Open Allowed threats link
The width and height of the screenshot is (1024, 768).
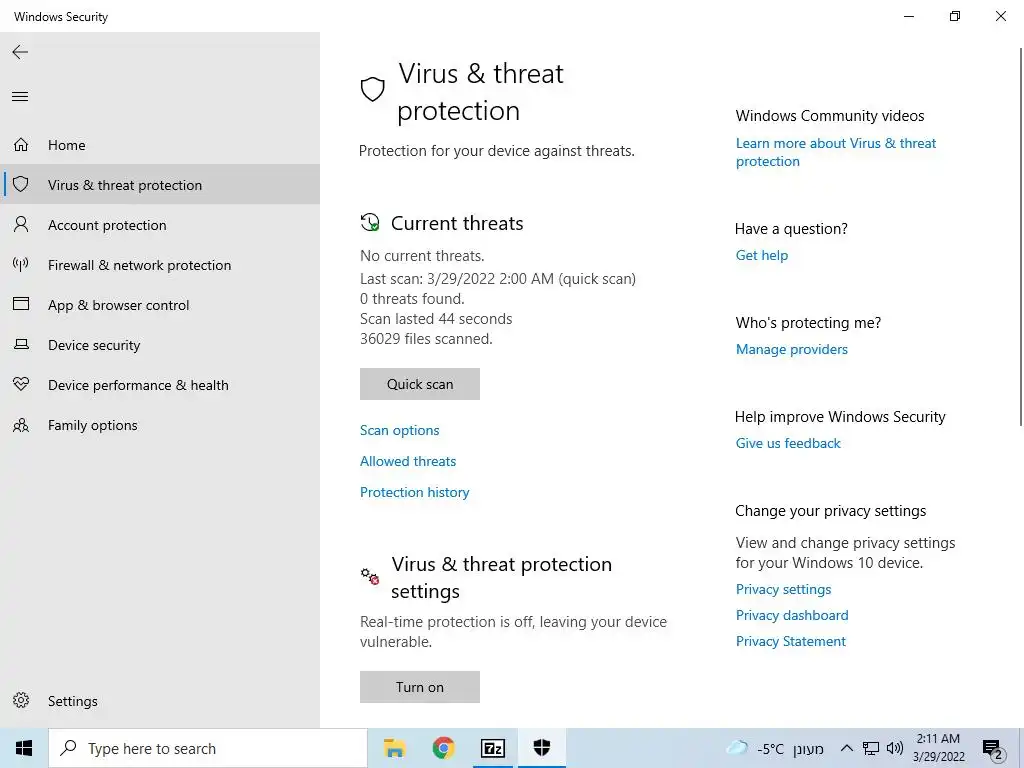408,461
